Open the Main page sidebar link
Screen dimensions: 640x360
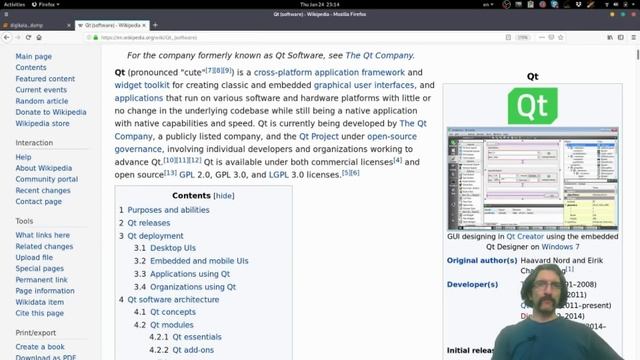coord(33,56)
